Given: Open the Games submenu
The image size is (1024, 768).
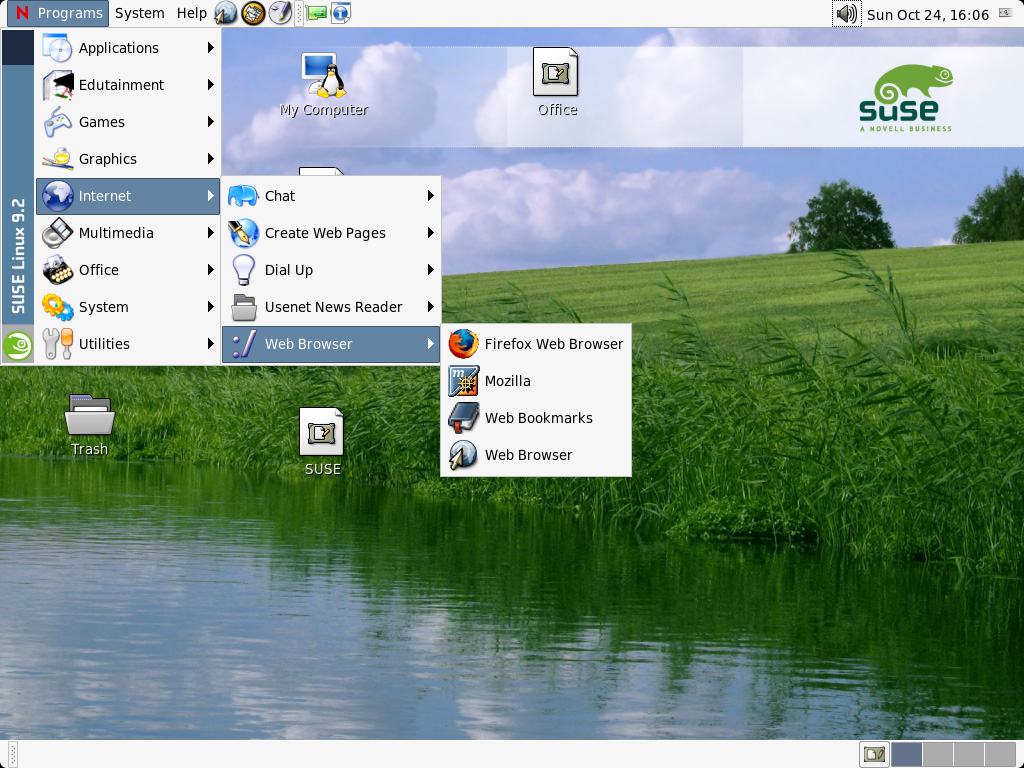Looking at the screenshot, I should pos(128,122).
